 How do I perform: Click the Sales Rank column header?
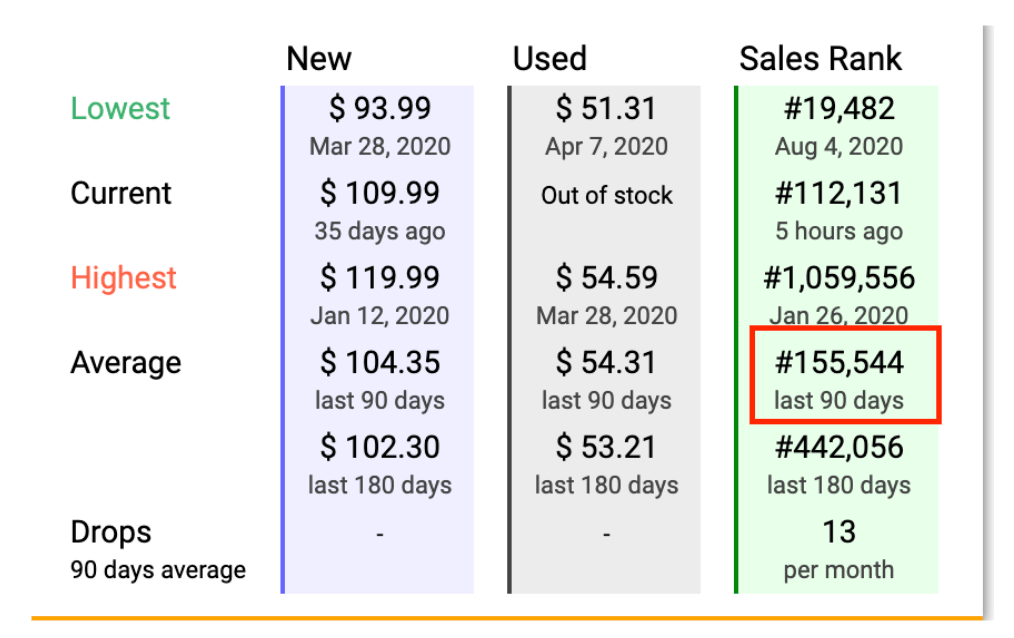[820, 59]
